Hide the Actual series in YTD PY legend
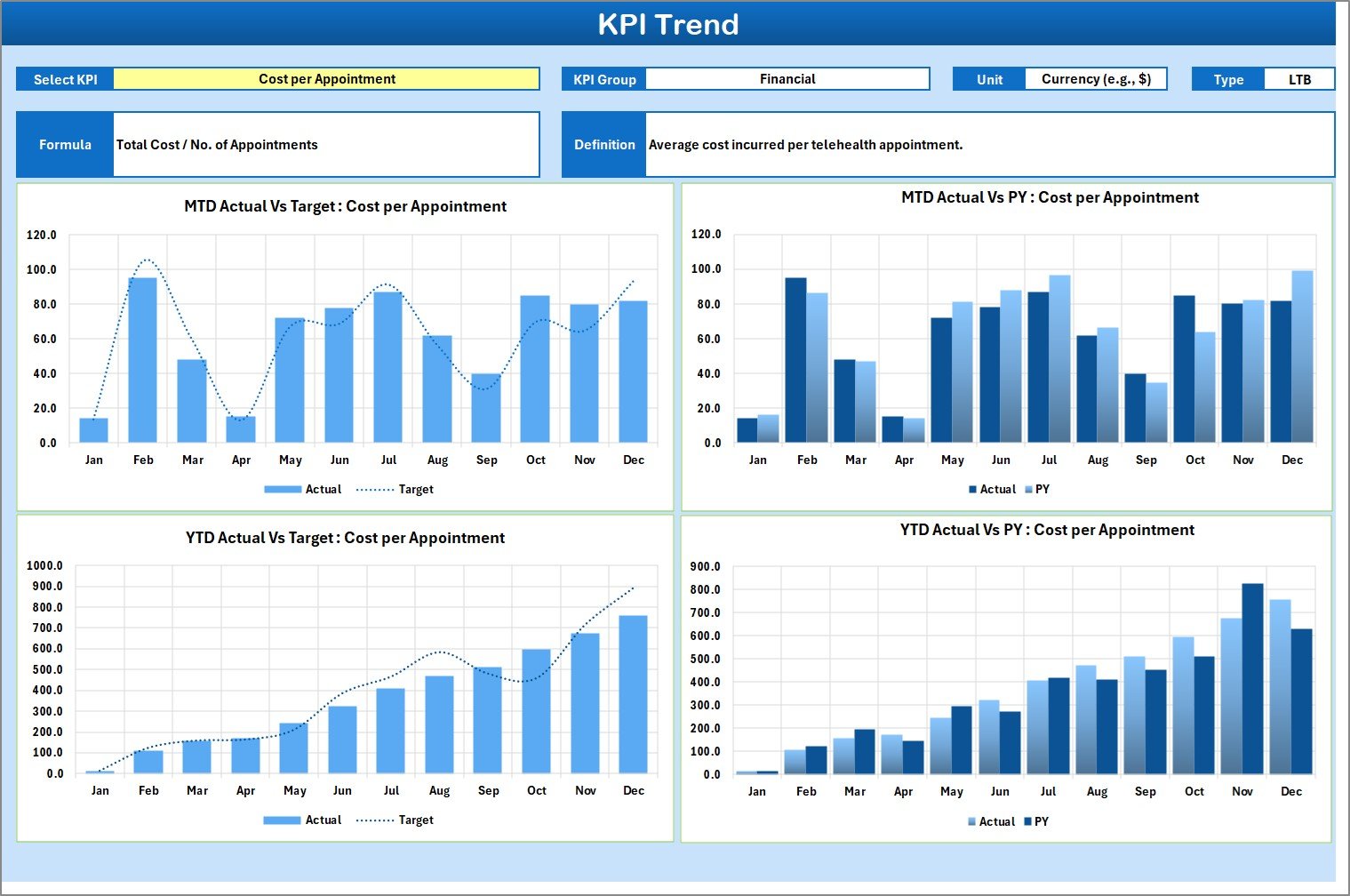1350x896 pixels. pyautogui.click(x=995, y=821)
